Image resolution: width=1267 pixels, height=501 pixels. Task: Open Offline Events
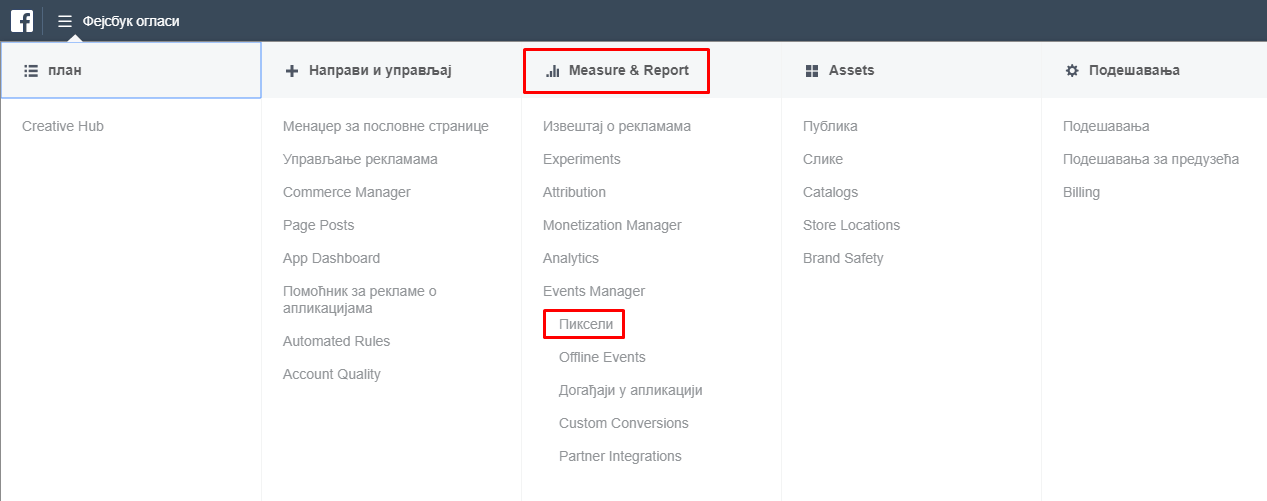click(x=602, y=357)
